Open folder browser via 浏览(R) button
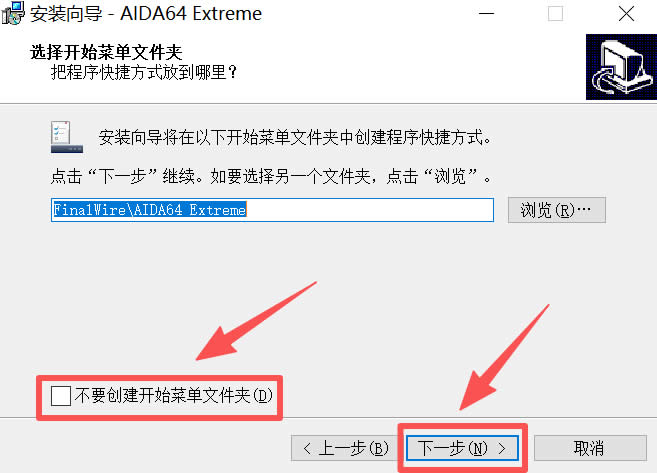 (557, 210)
